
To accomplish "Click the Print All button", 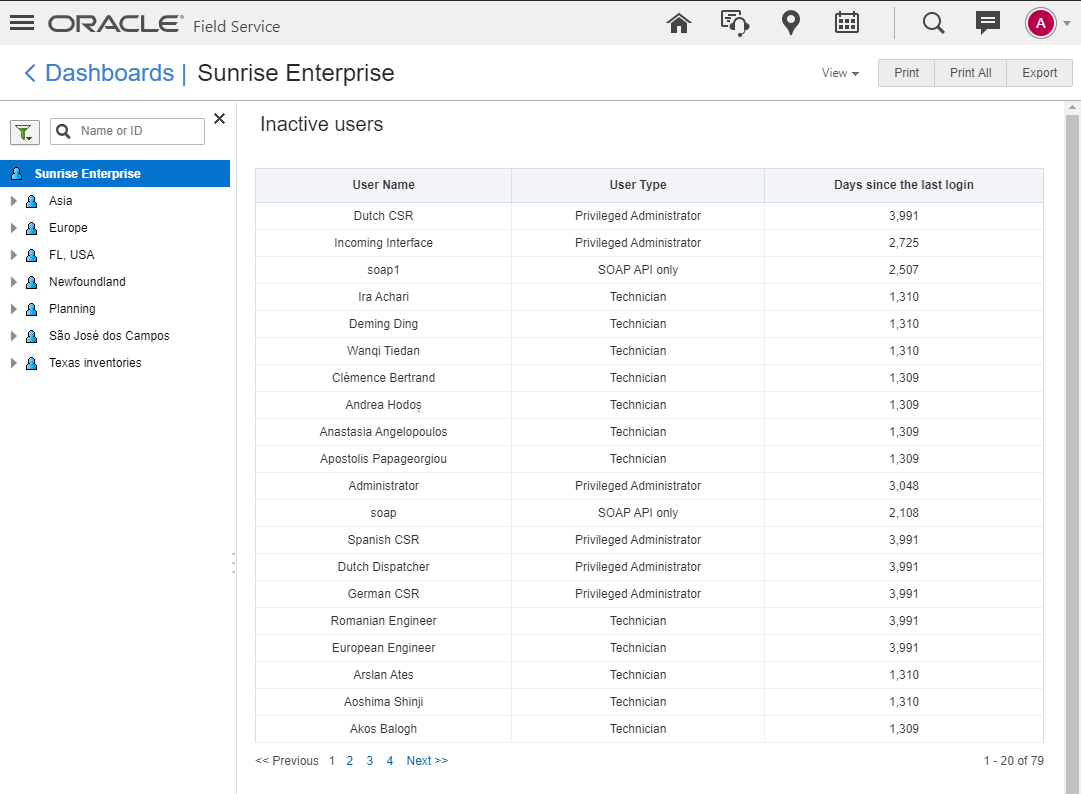I will 970,73.
